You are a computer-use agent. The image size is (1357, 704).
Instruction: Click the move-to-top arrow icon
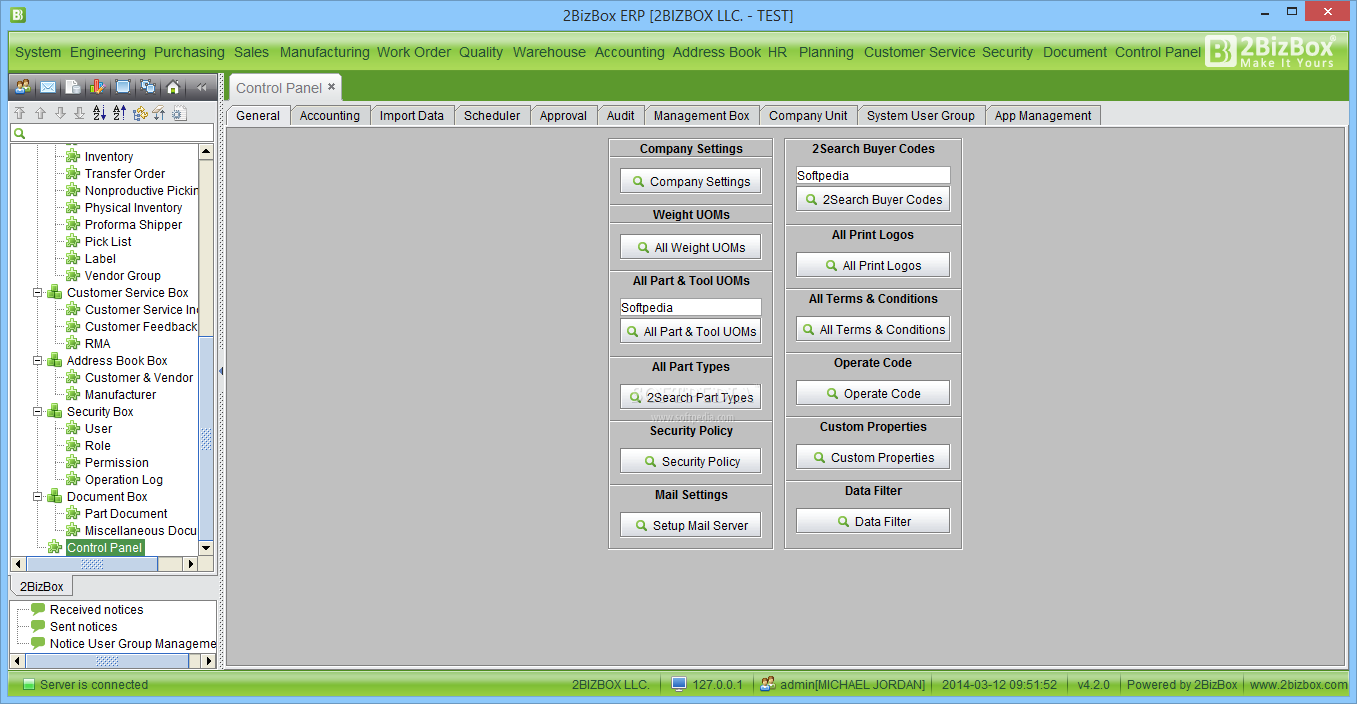[x=21, y=114]
